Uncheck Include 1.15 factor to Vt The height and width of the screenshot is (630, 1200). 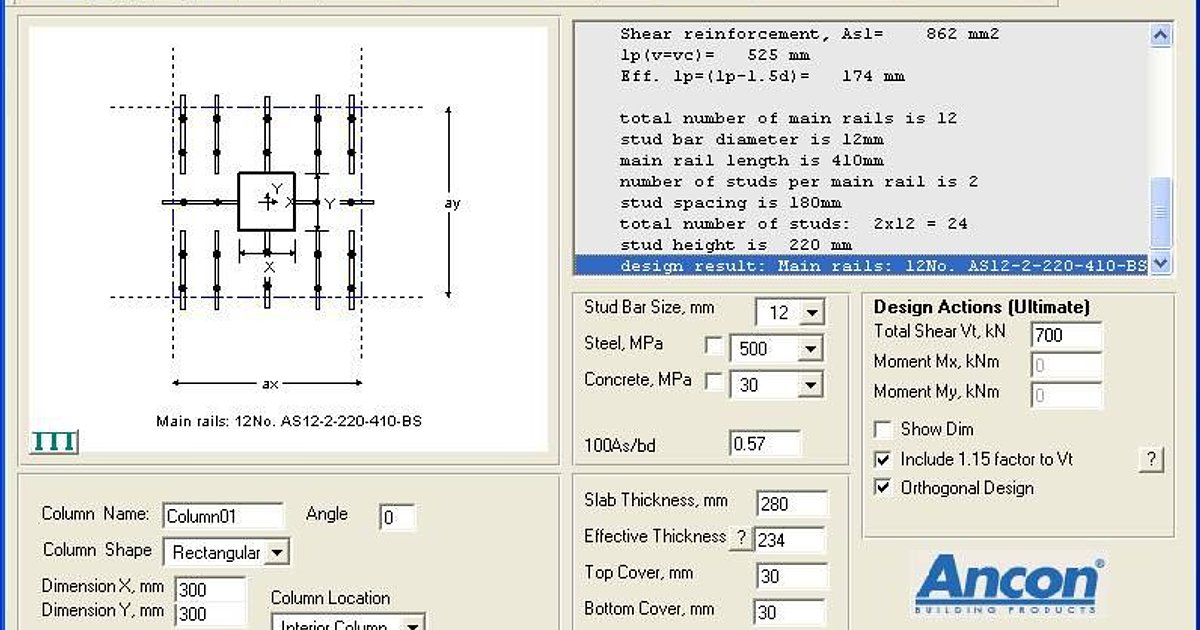pos(884,459)
